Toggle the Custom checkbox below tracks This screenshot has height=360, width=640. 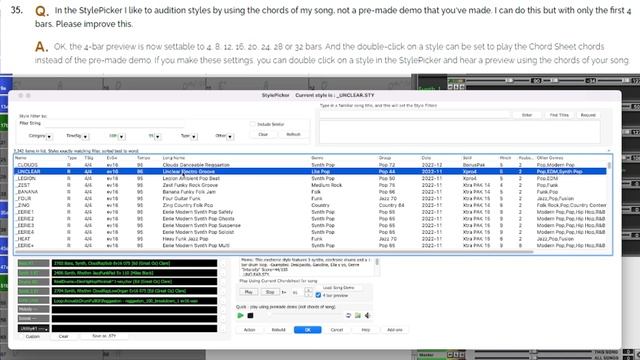click(21, 336)
